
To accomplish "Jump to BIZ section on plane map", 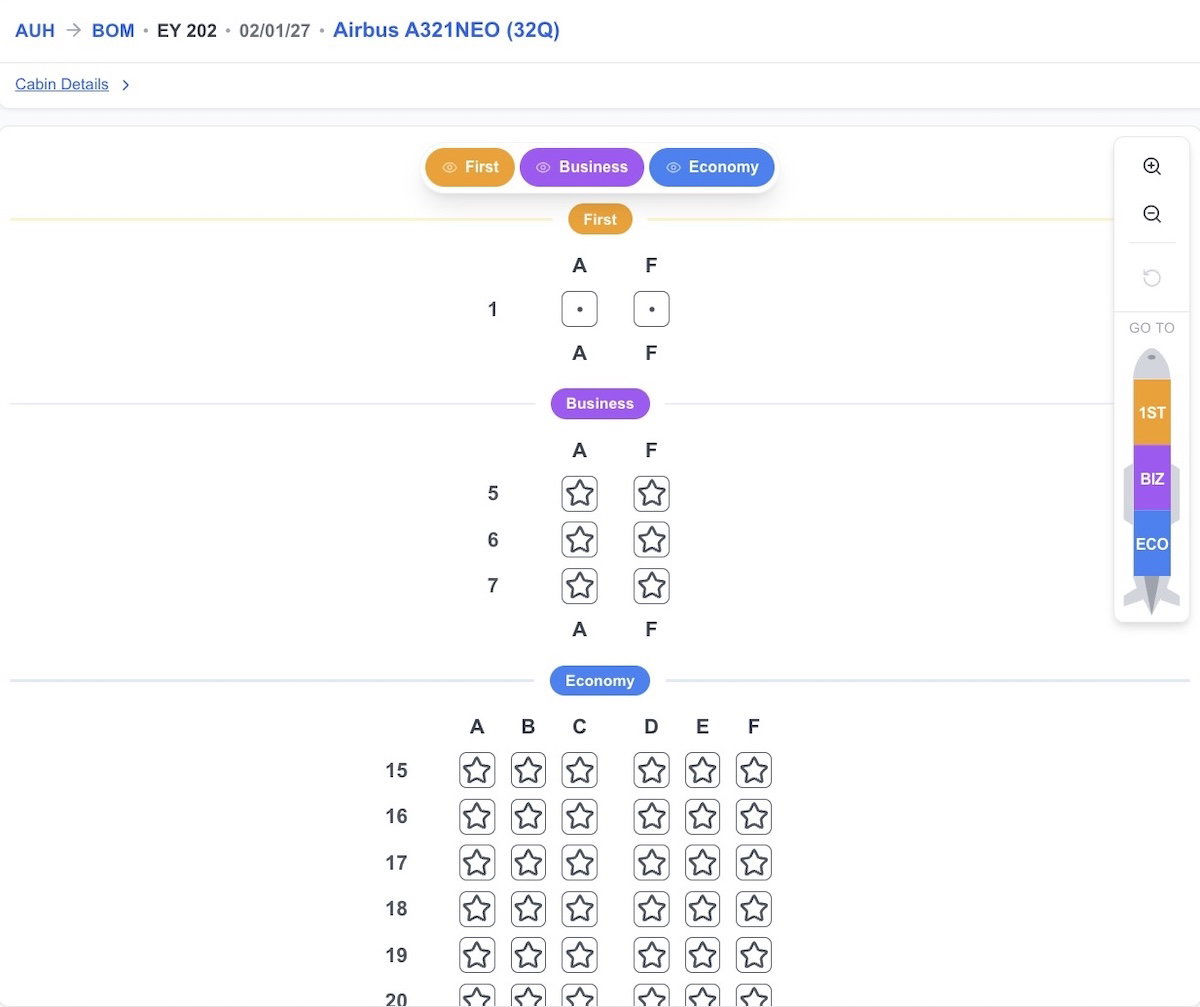I will tap(1151, 478).
